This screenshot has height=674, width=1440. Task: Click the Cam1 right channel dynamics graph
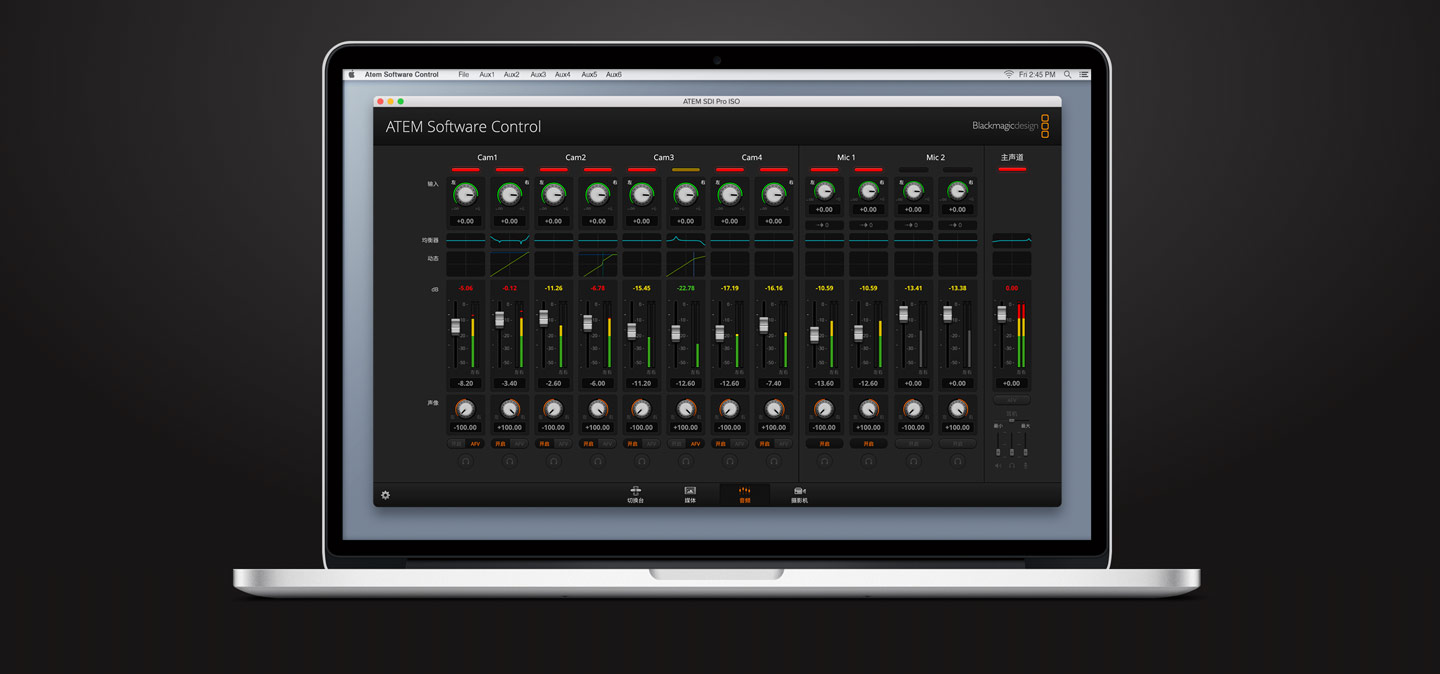(x=509, y=264)
